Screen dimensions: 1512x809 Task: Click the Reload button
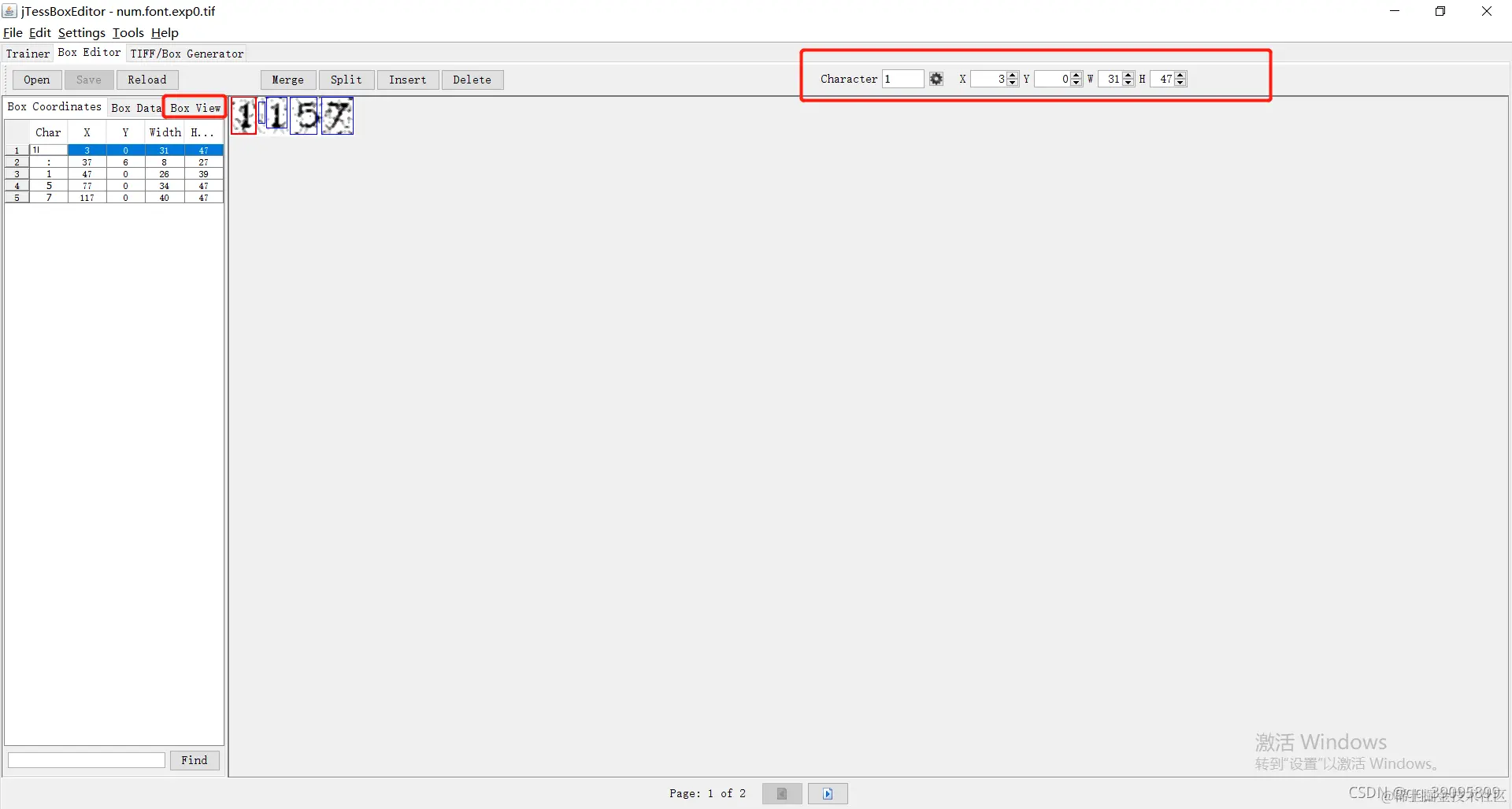click(x=147, y=80)
